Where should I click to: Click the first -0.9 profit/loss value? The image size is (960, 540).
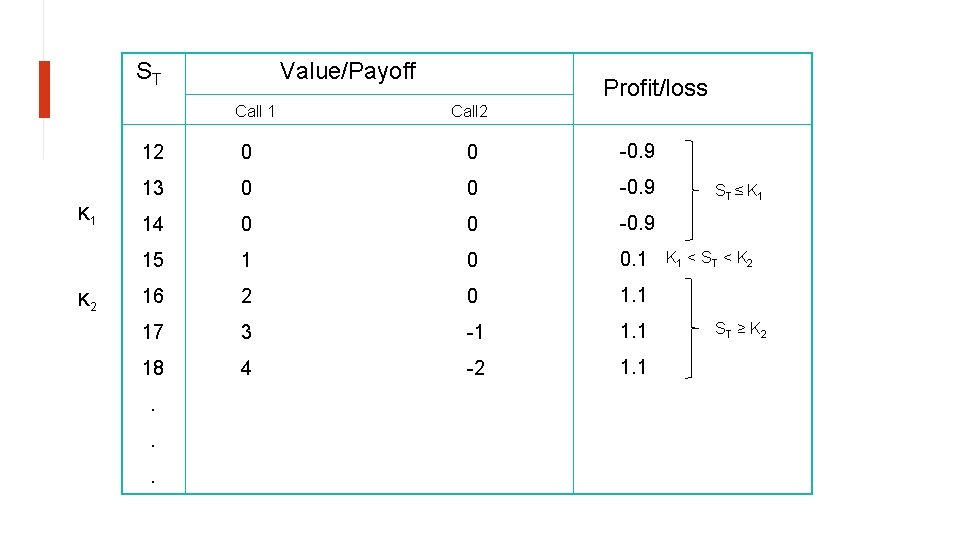tap(637, 151)
